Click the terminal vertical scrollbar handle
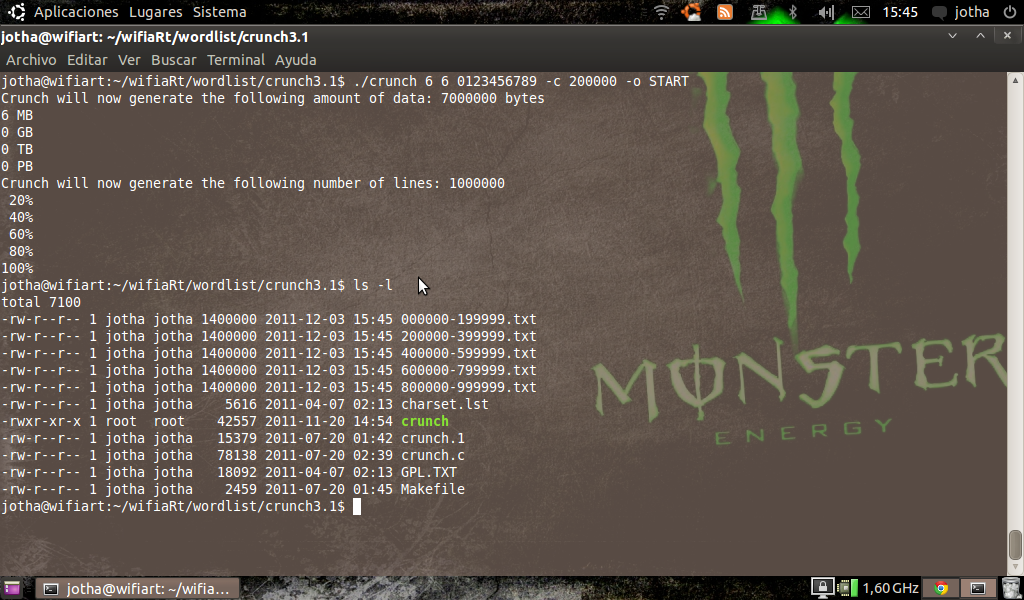 (1015, 545)
